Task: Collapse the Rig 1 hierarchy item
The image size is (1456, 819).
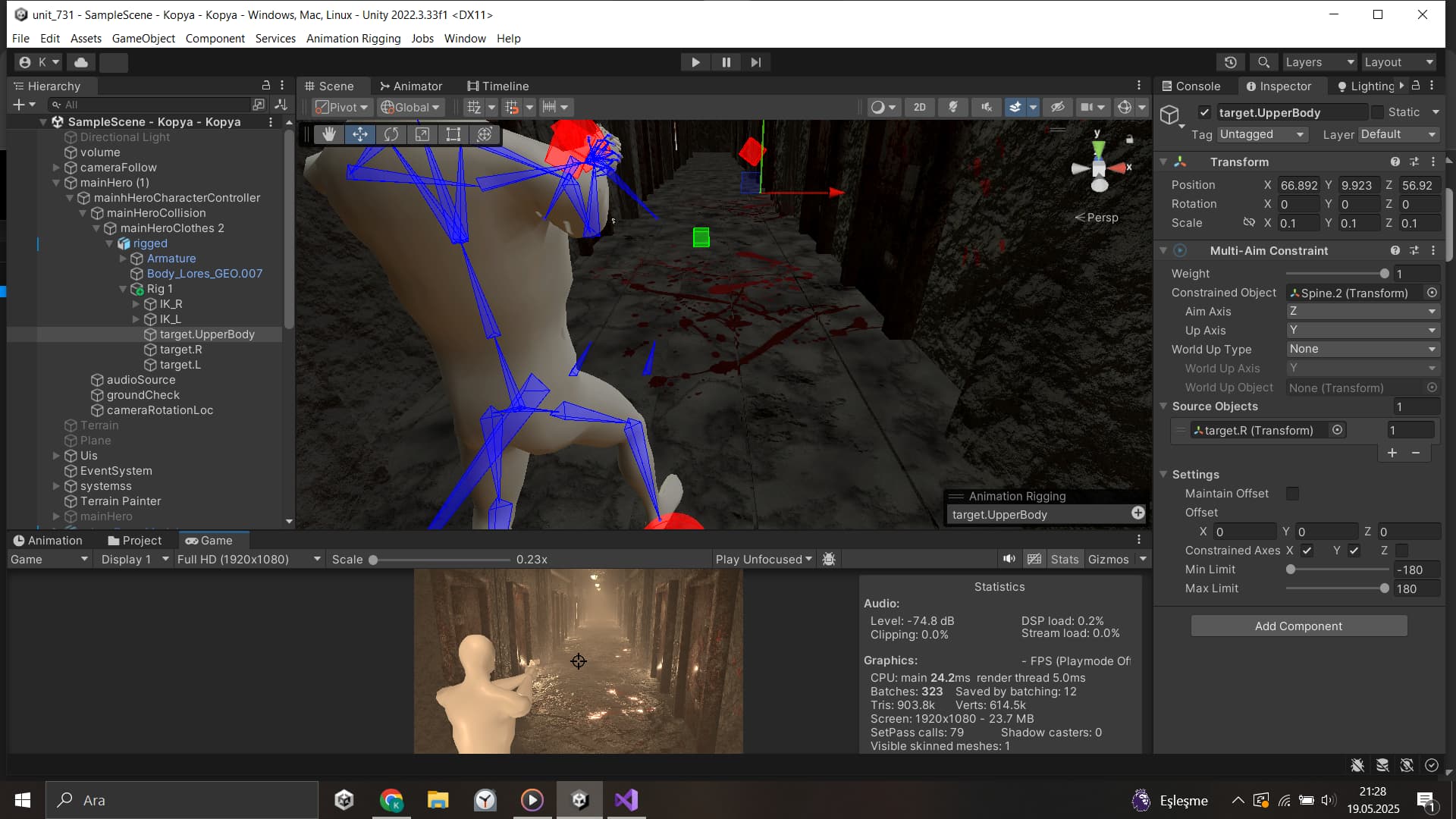Action: (123, 289)
